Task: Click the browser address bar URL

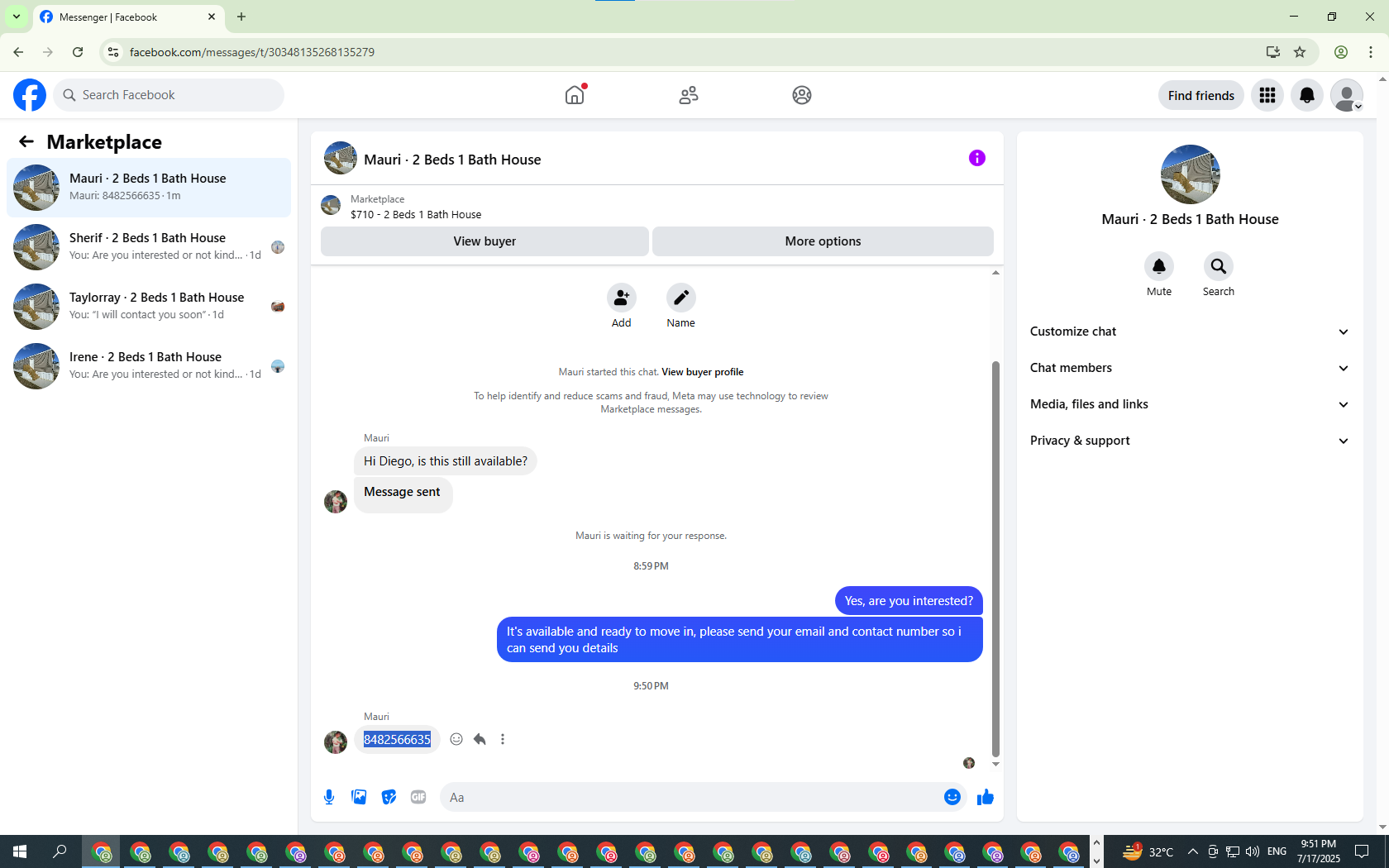Action: pyautogui.click(x=252, y=52)
